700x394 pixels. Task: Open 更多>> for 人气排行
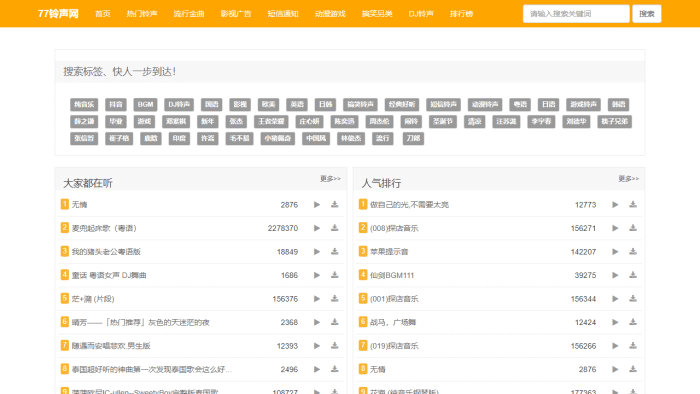point(629,179)
